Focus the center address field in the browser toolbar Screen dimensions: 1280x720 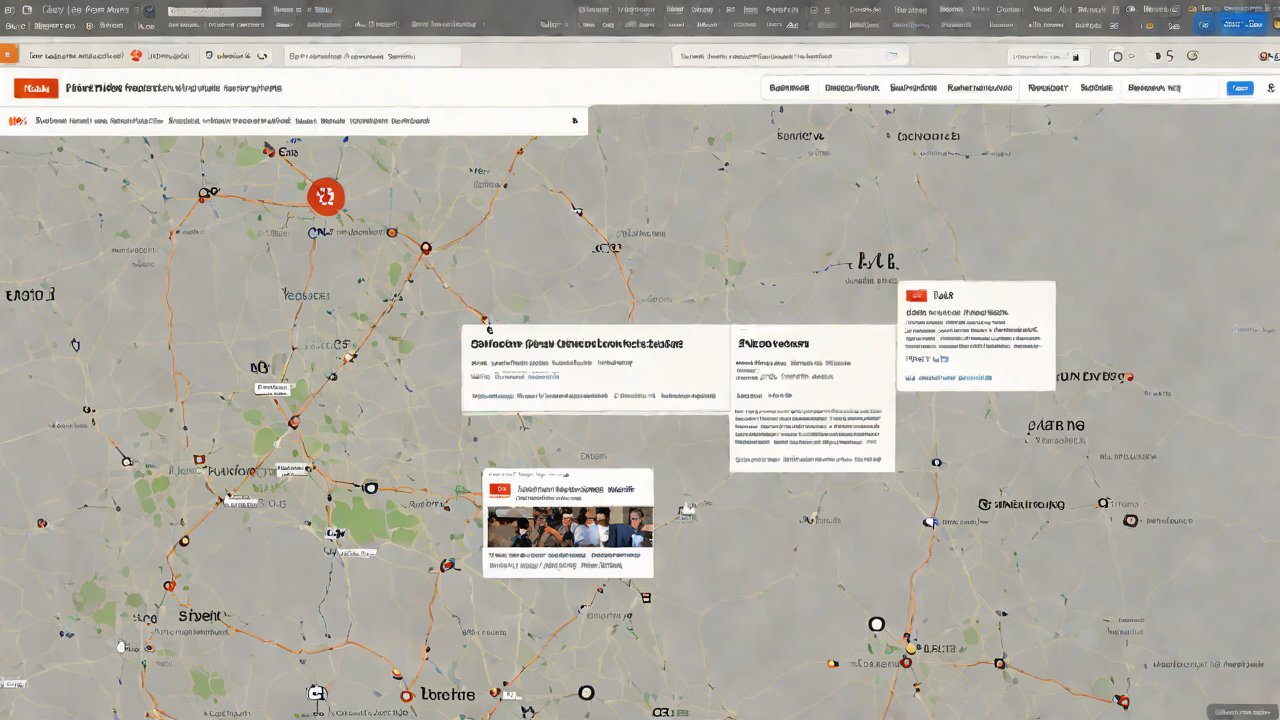[788, 57]
